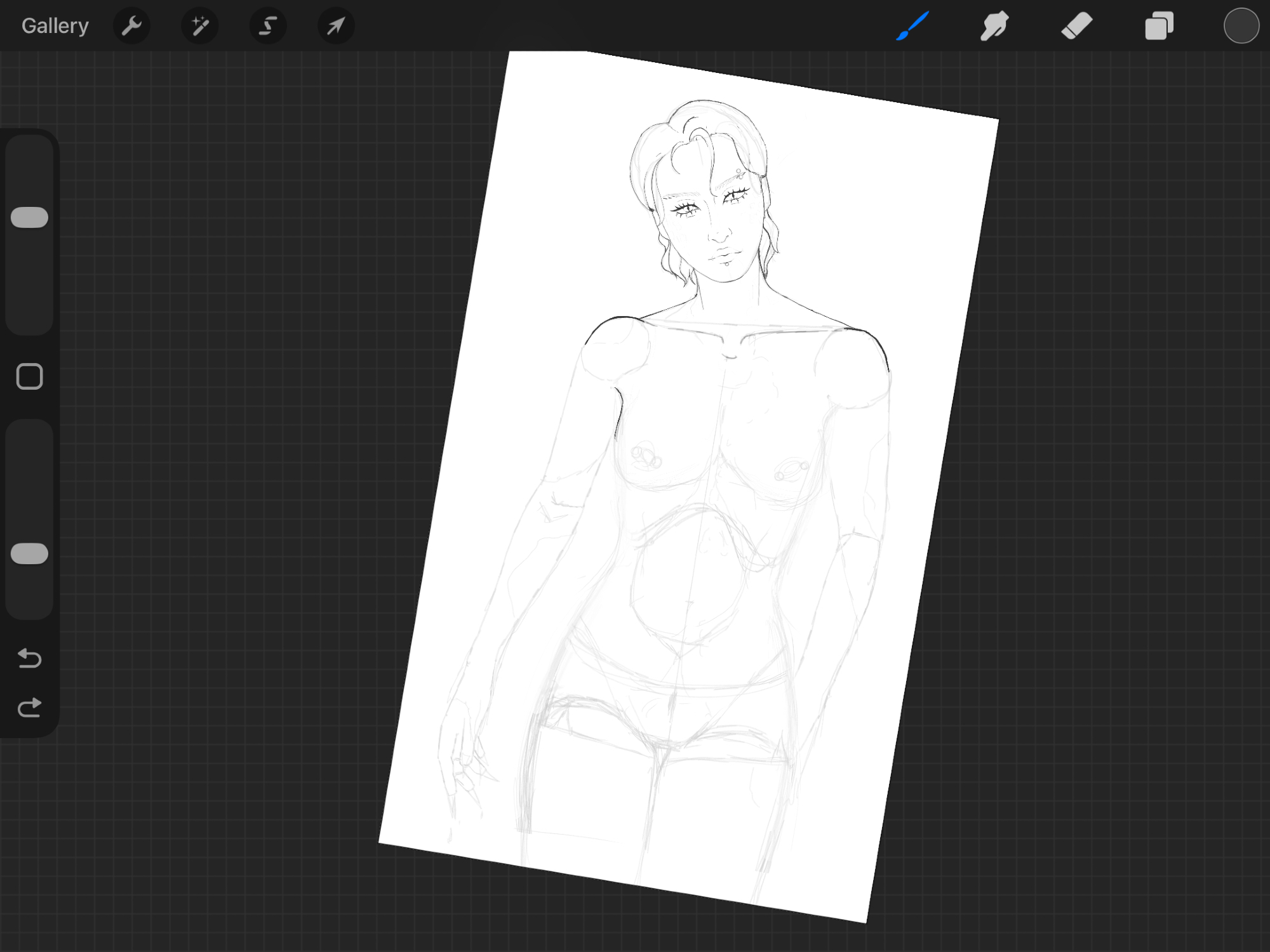Select the Brush paint tool

coord(912,26)
